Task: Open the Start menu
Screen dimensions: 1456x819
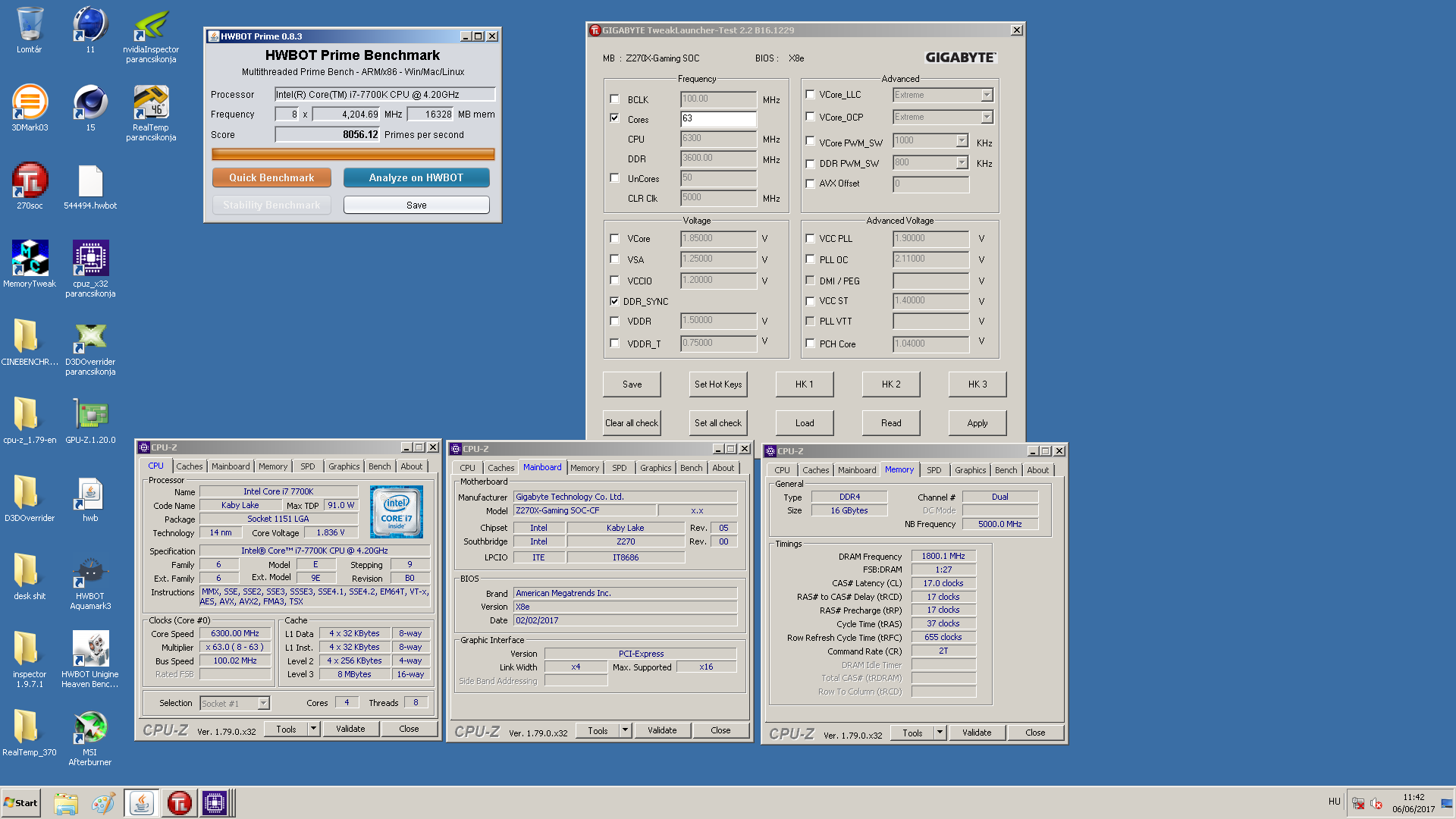Action: pyautogui.click(x=20, y=803)
